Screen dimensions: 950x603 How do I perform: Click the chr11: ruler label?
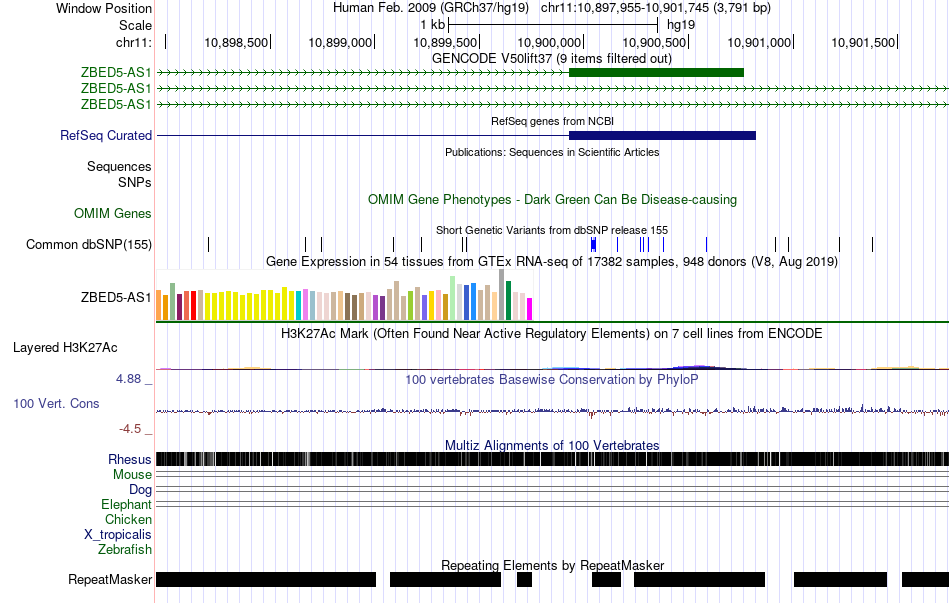pos(133,42)
